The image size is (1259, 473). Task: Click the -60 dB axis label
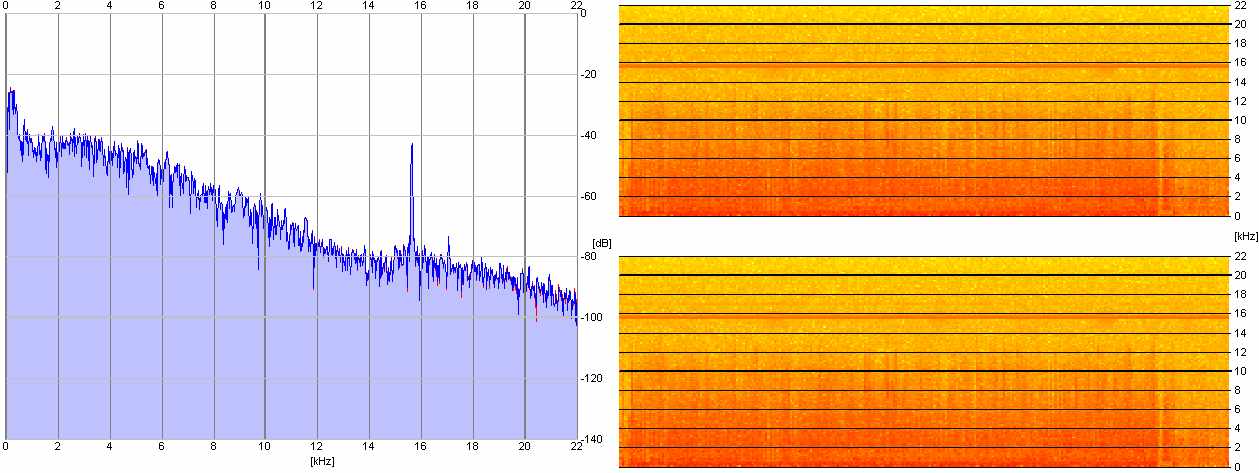(590, 197)
